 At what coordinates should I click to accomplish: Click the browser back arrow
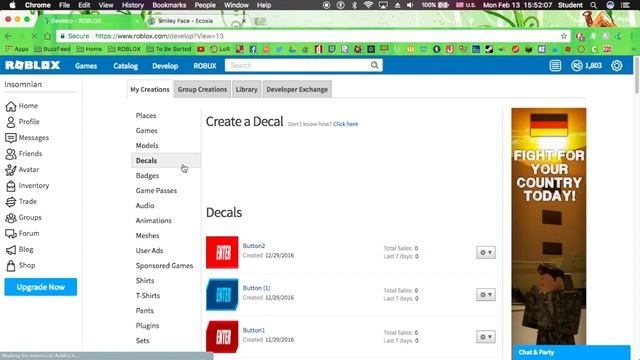click(x=8, y=36)
